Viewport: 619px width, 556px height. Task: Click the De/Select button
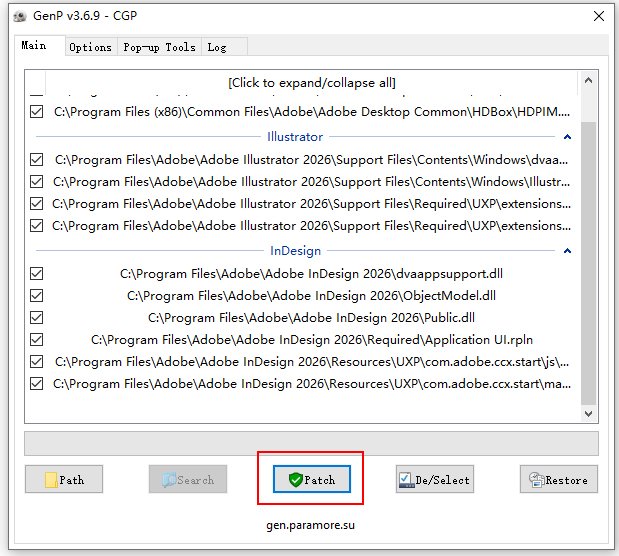click(x=435, y=479)
